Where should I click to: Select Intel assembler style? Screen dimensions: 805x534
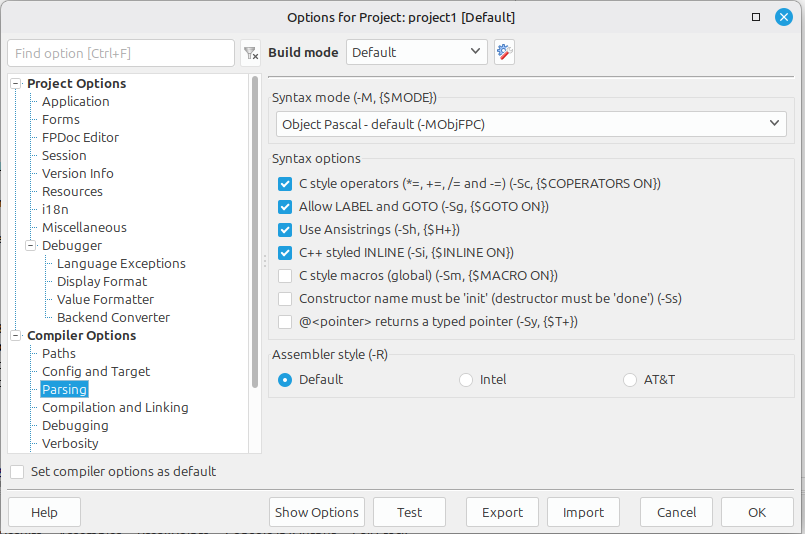pos(466,380)
